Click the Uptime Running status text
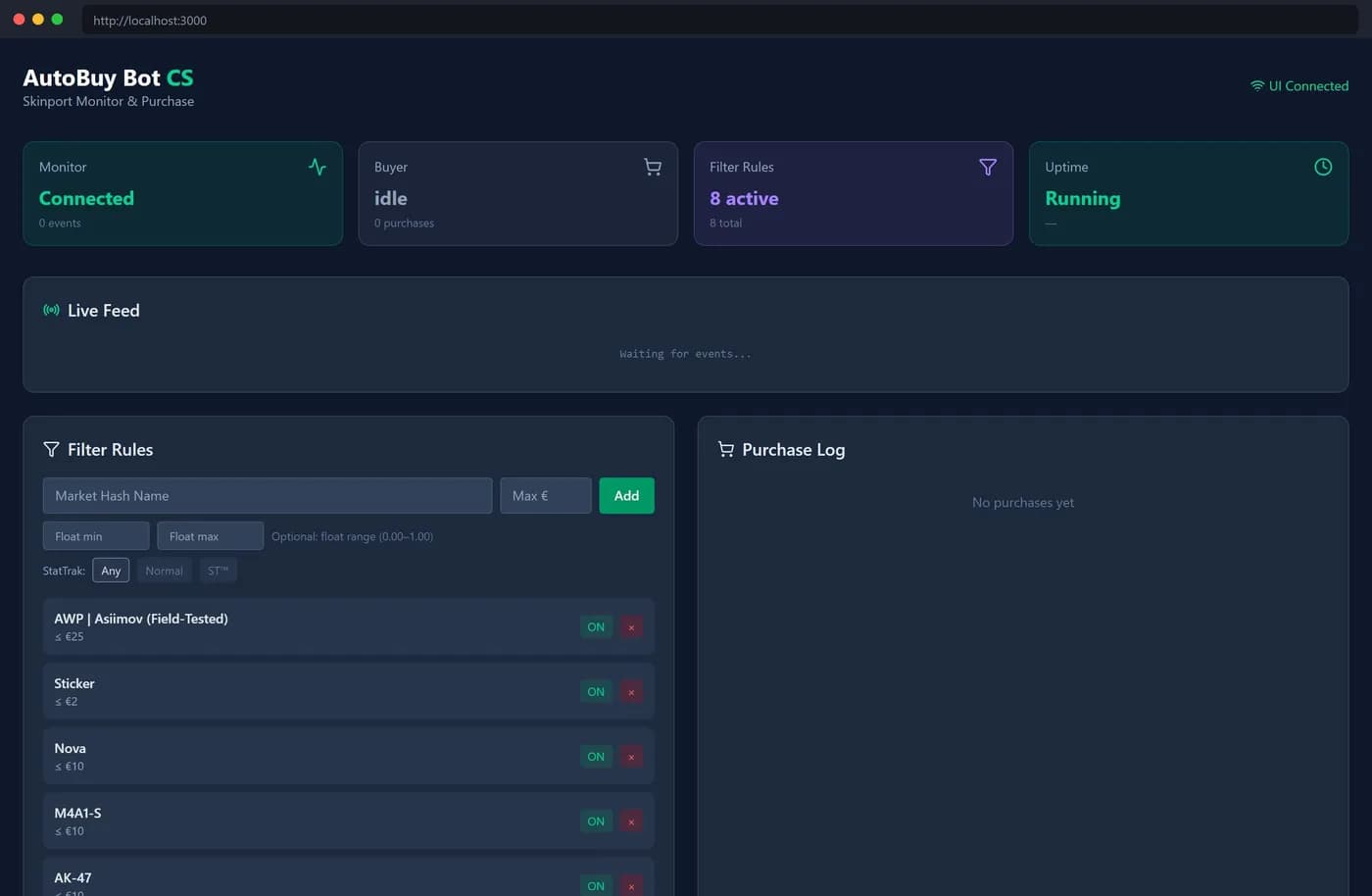 [x=1082, y=198]
